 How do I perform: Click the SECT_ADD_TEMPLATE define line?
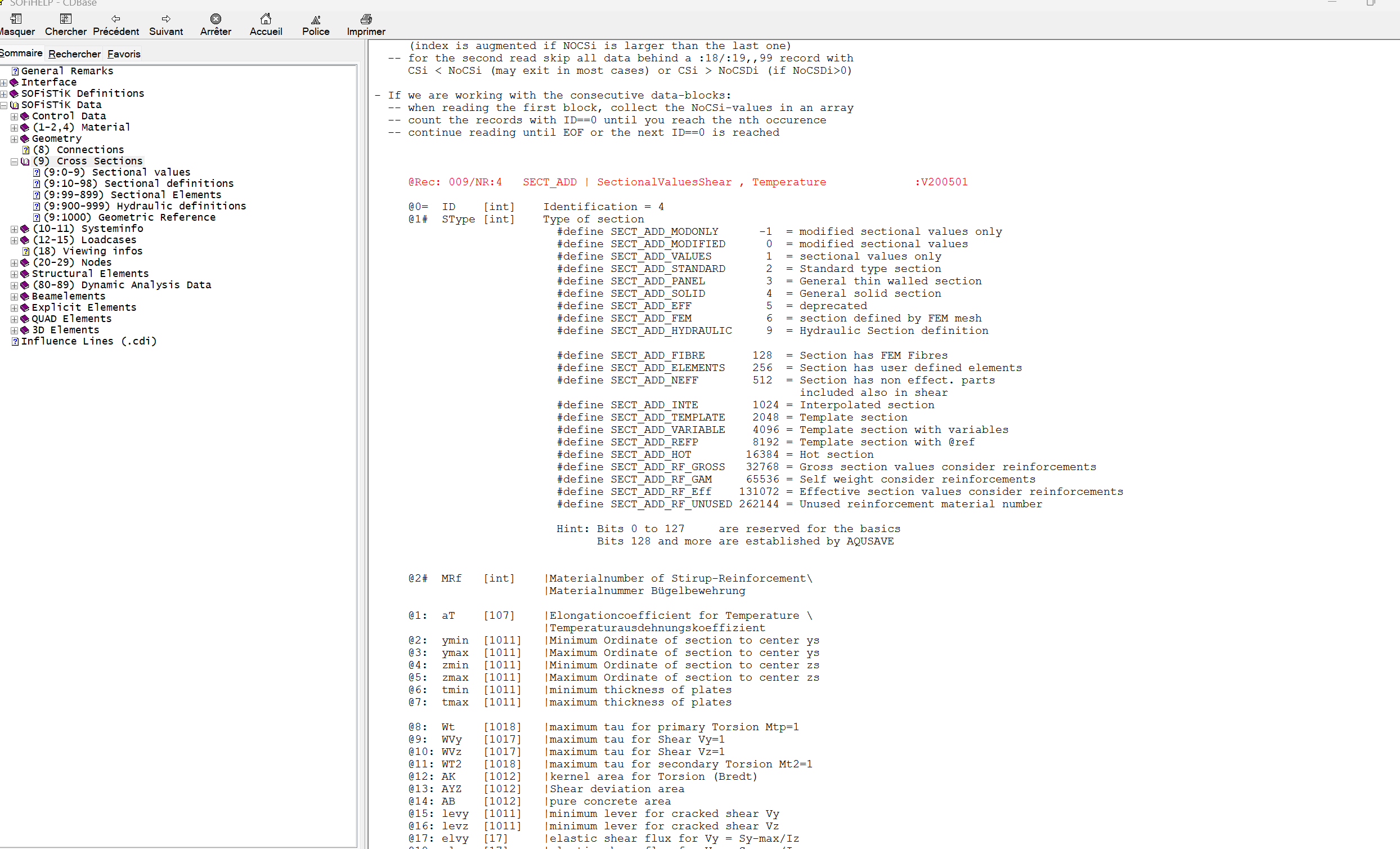tap(732, 417)
